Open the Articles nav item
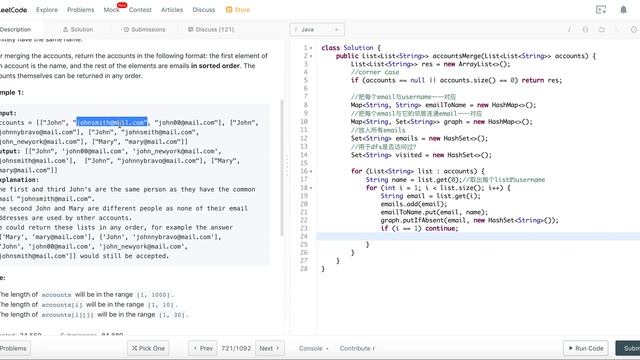The width and height of the screenshot is (640, 360). pyautogui.click(x=172, y=10)
